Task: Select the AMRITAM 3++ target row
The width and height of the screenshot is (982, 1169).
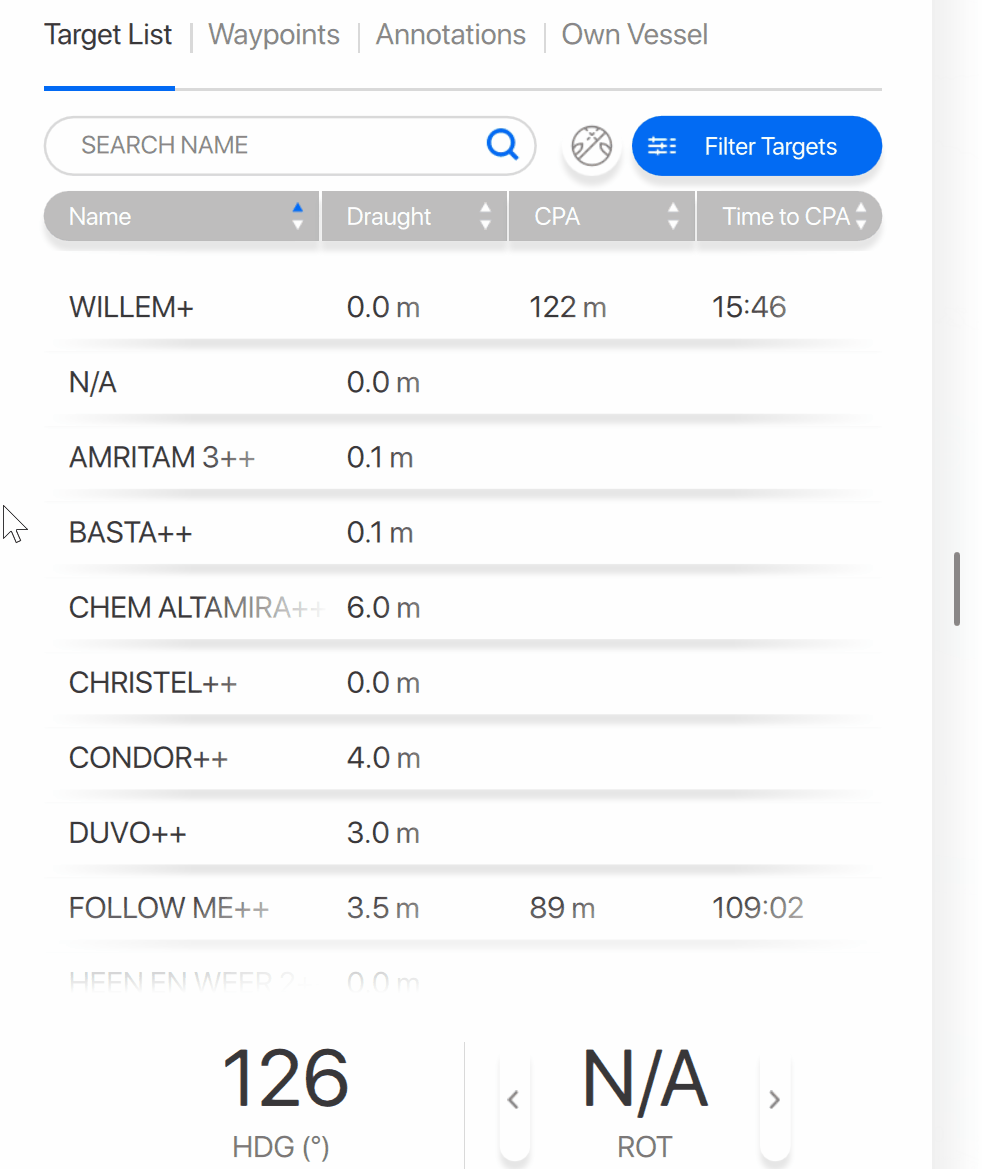Action: pos(460,458)
